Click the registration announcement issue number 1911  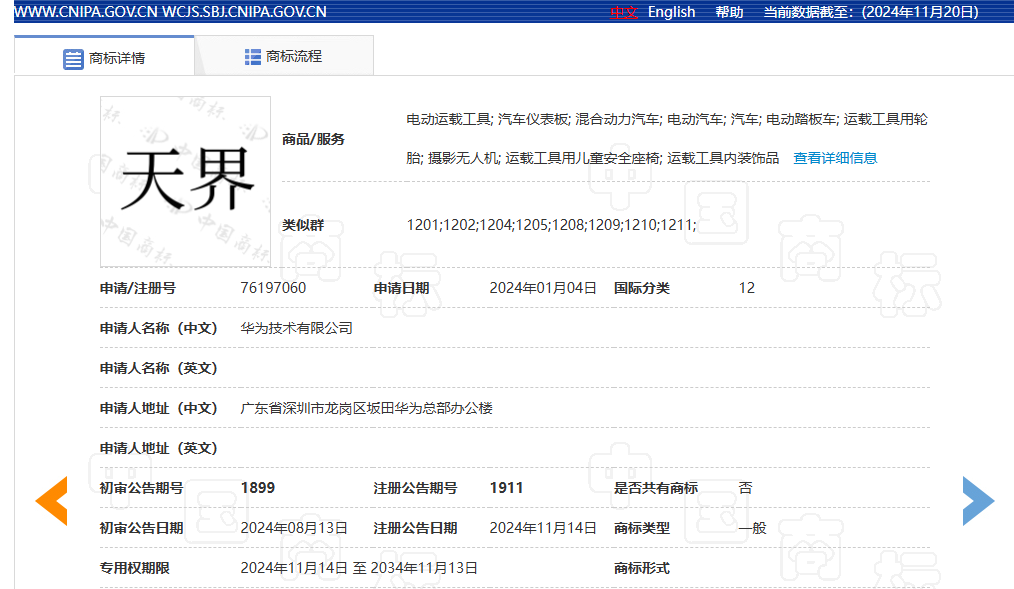point(506,488)
